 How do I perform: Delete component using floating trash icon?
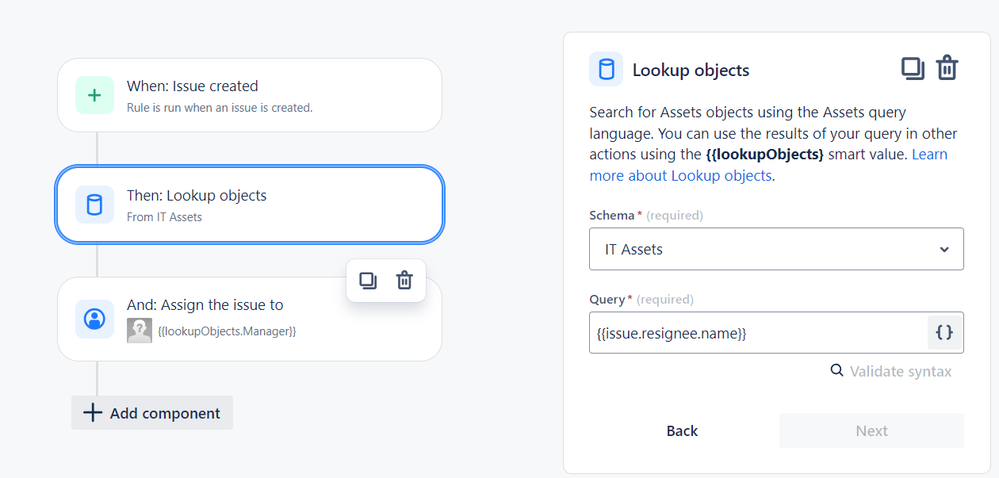pos(405,280)
